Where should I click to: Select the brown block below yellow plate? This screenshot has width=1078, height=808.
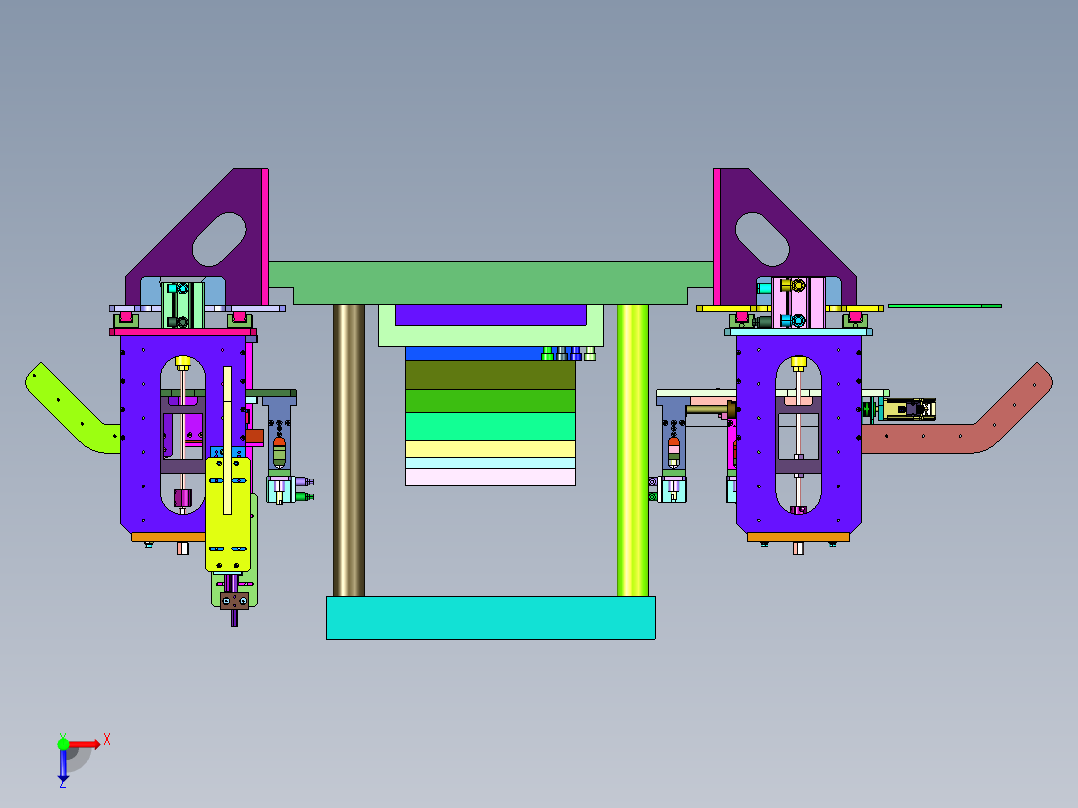[234, 601]
